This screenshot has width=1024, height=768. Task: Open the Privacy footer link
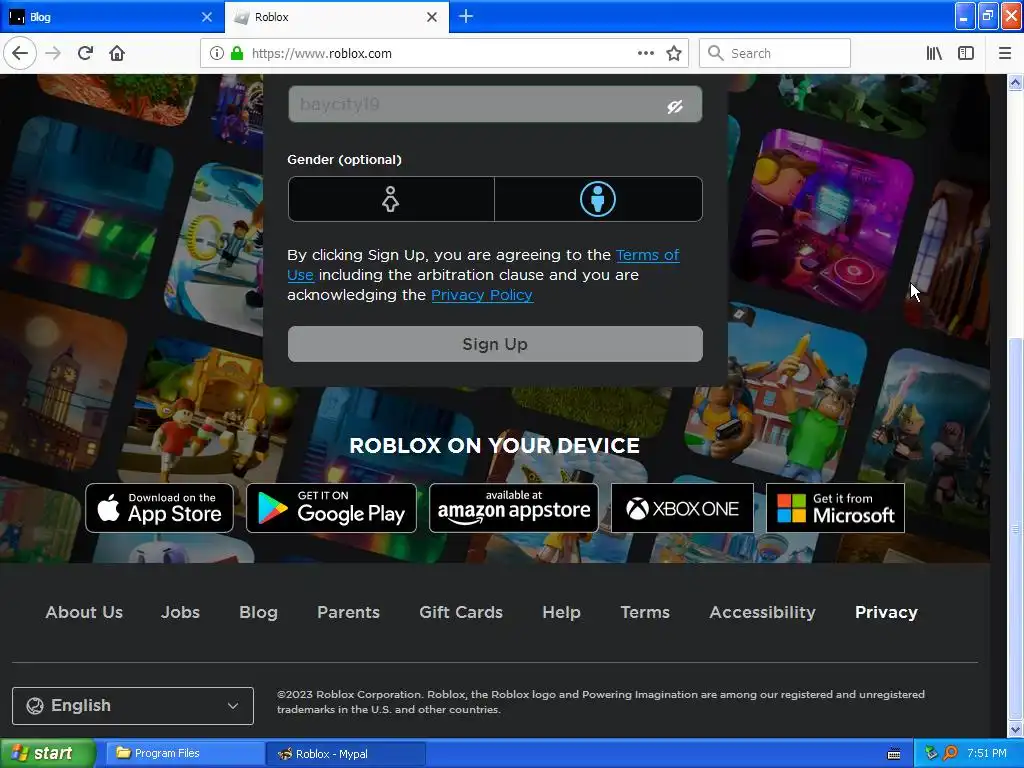point(886,613)
